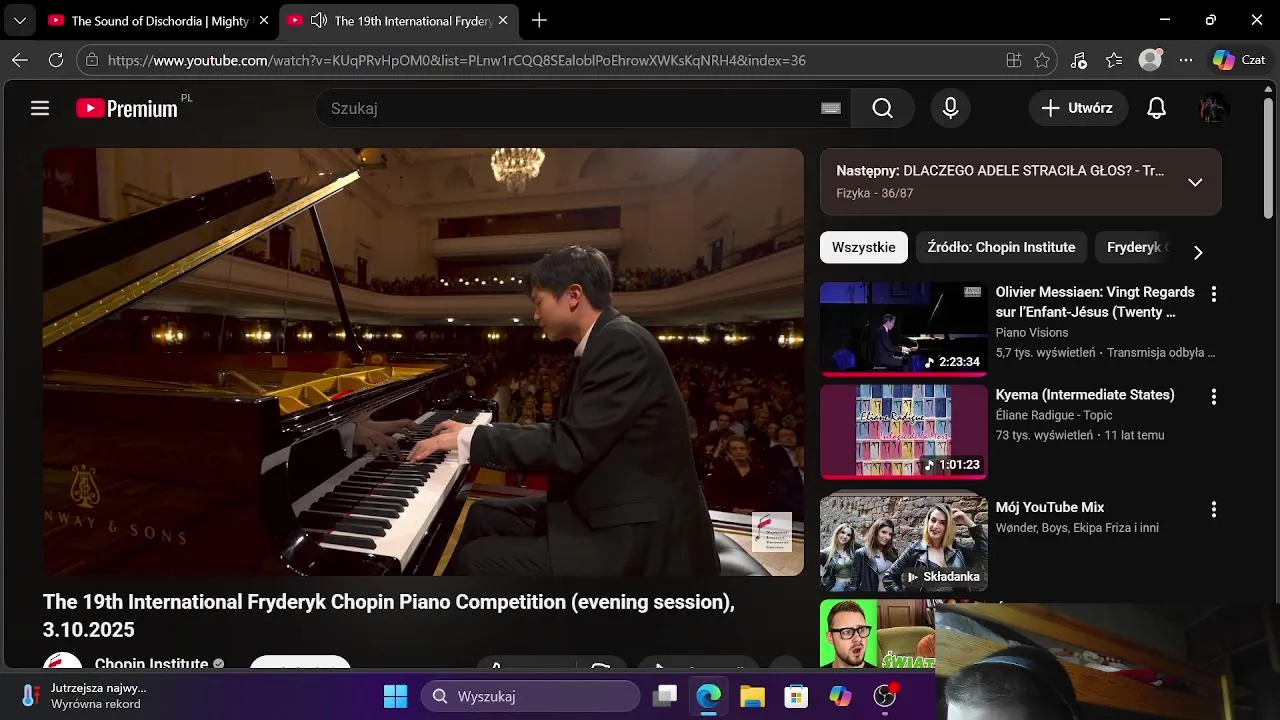Click the Utwórz create button
The width and height of the screenshot is (1280, 720).
(x=1078, y=108)
